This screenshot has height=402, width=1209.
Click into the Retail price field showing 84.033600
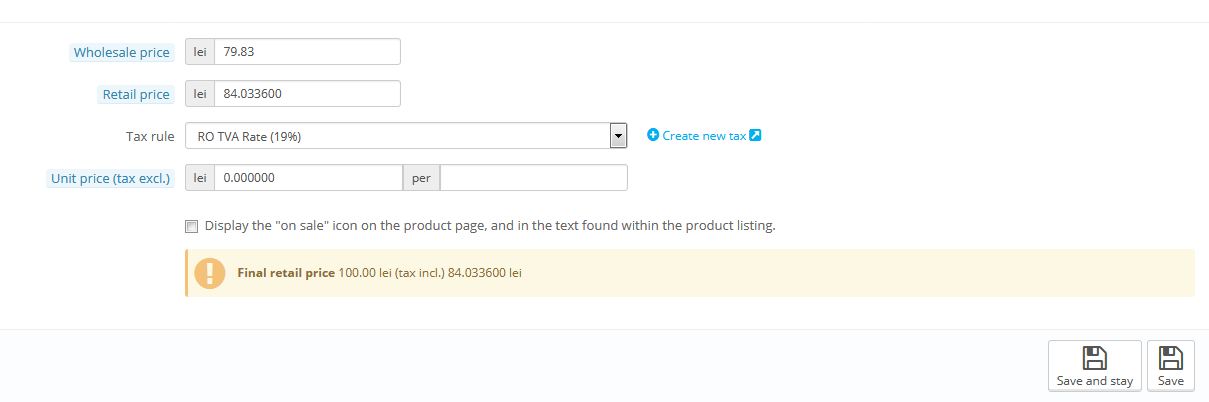(307, 94)
